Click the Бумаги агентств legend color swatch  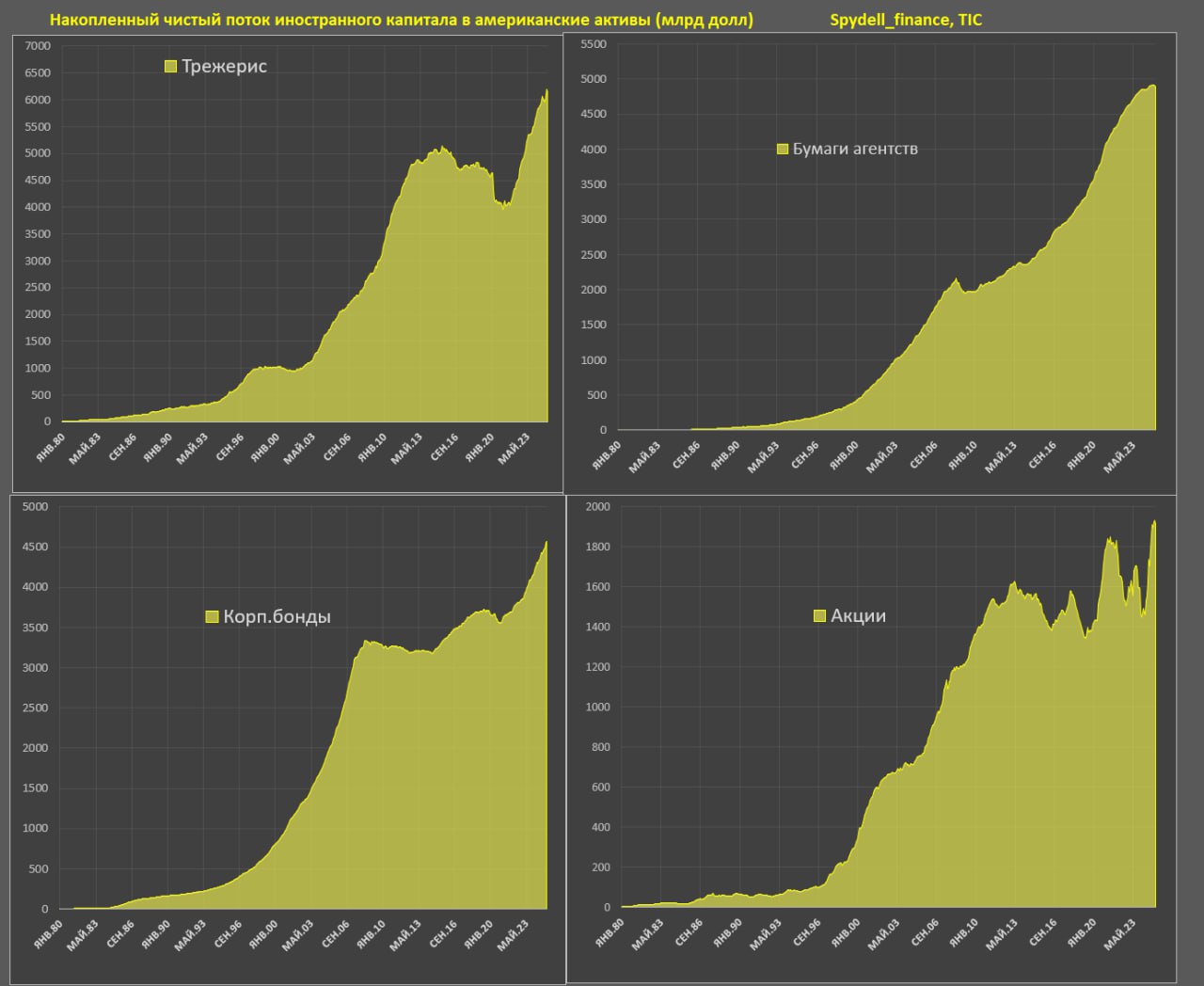click(x=783, y=150)
